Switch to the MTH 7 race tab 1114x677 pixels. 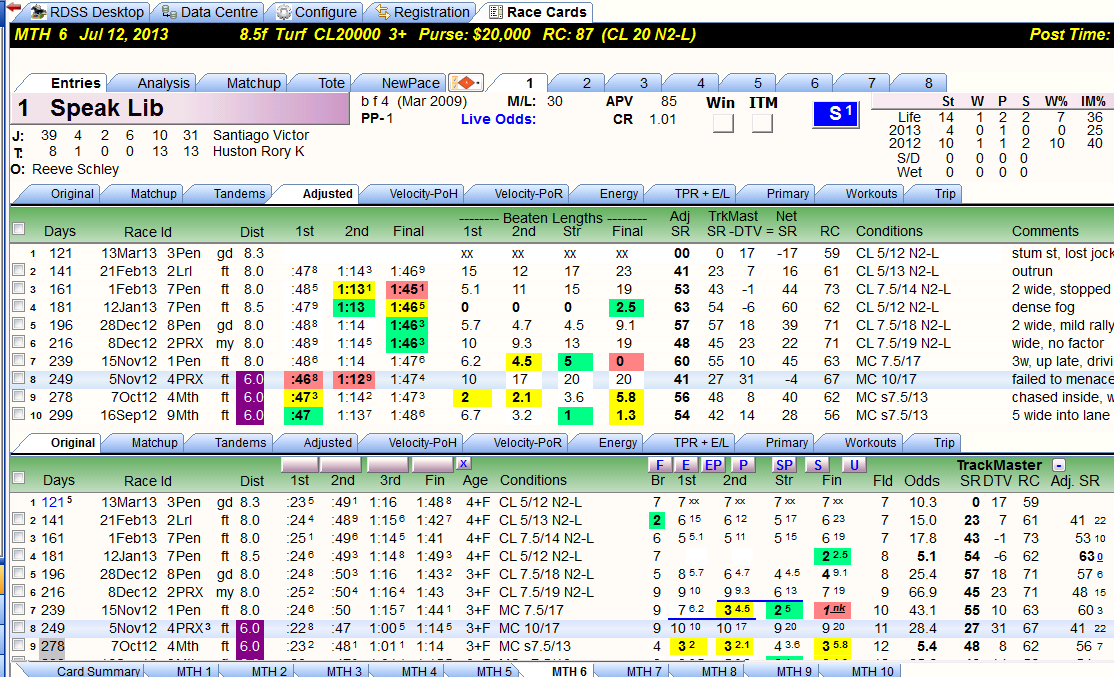point(644,671)
